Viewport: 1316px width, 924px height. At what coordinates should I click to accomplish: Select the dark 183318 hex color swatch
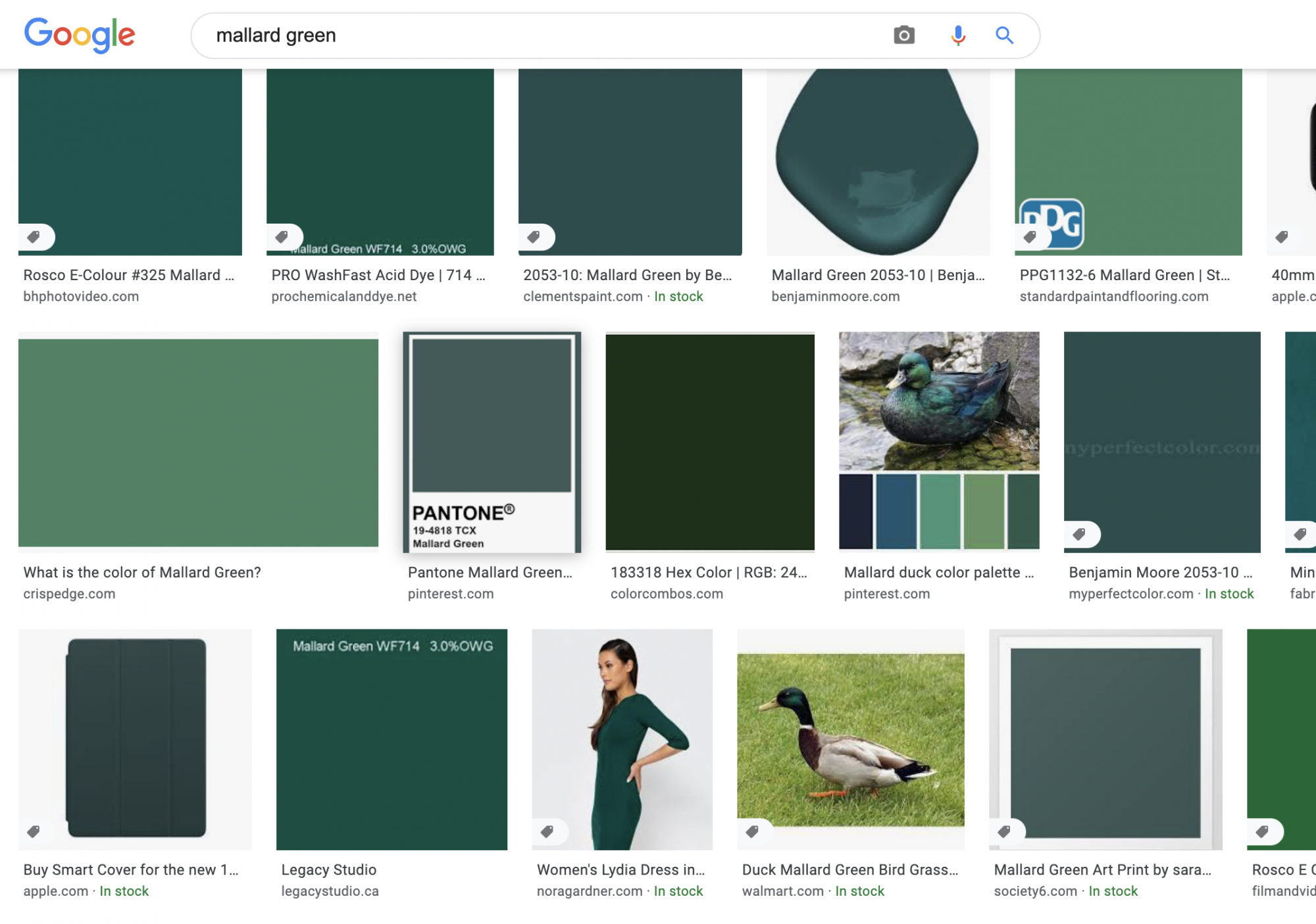(709, 442)
